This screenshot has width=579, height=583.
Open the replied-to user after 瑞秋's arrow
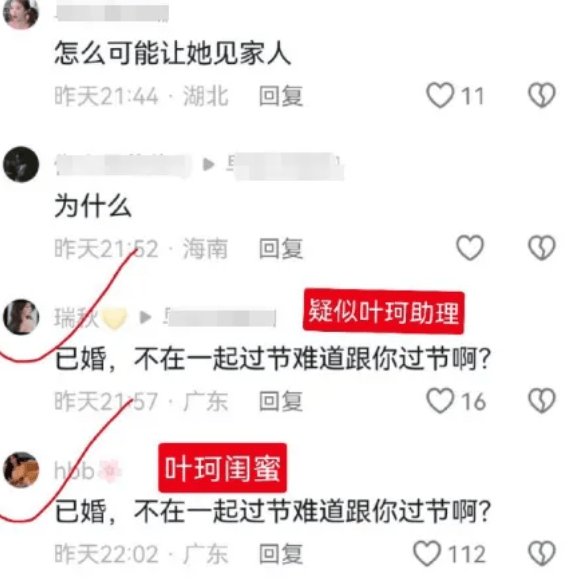219,318
